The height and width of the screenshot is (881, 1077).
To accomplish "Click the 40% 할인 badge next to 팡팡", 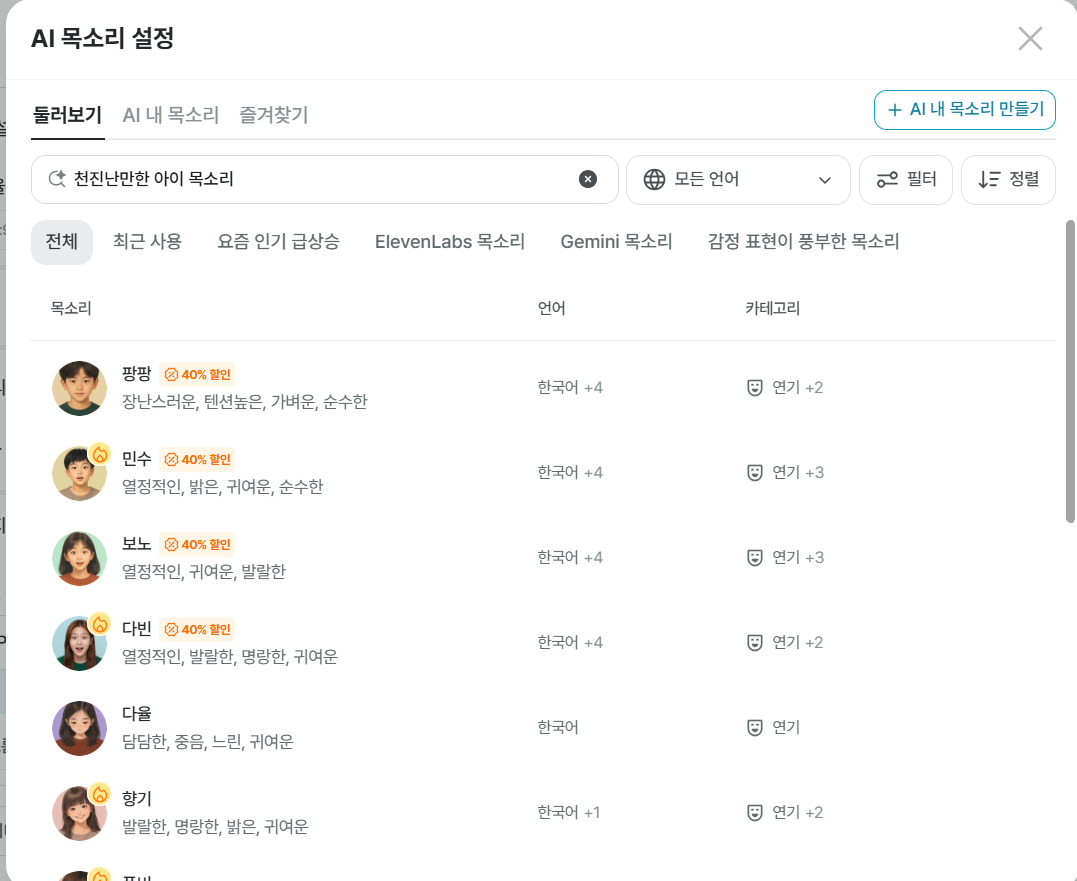I will [197, 374].
